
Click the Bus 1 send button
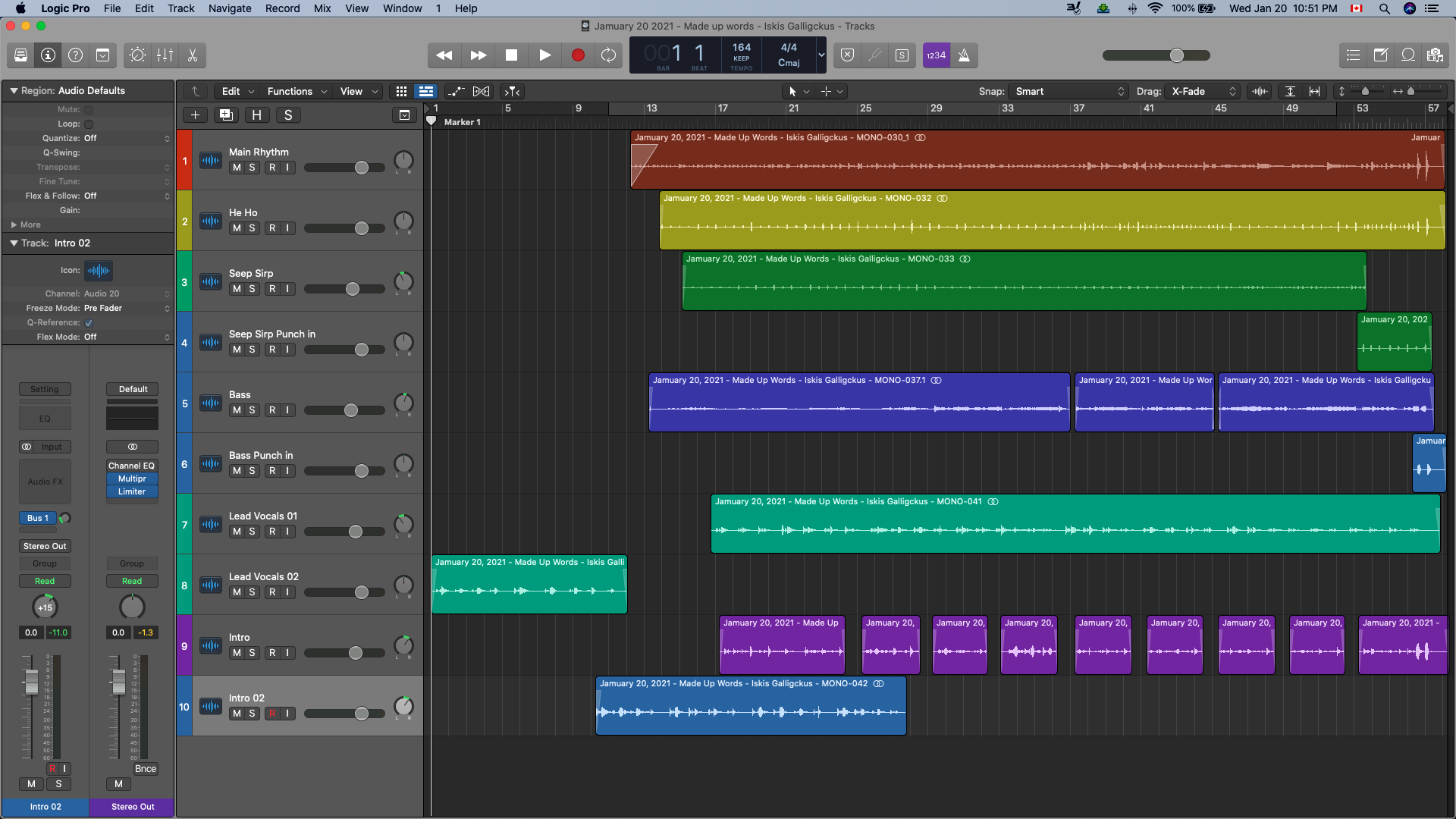point(37,519)
